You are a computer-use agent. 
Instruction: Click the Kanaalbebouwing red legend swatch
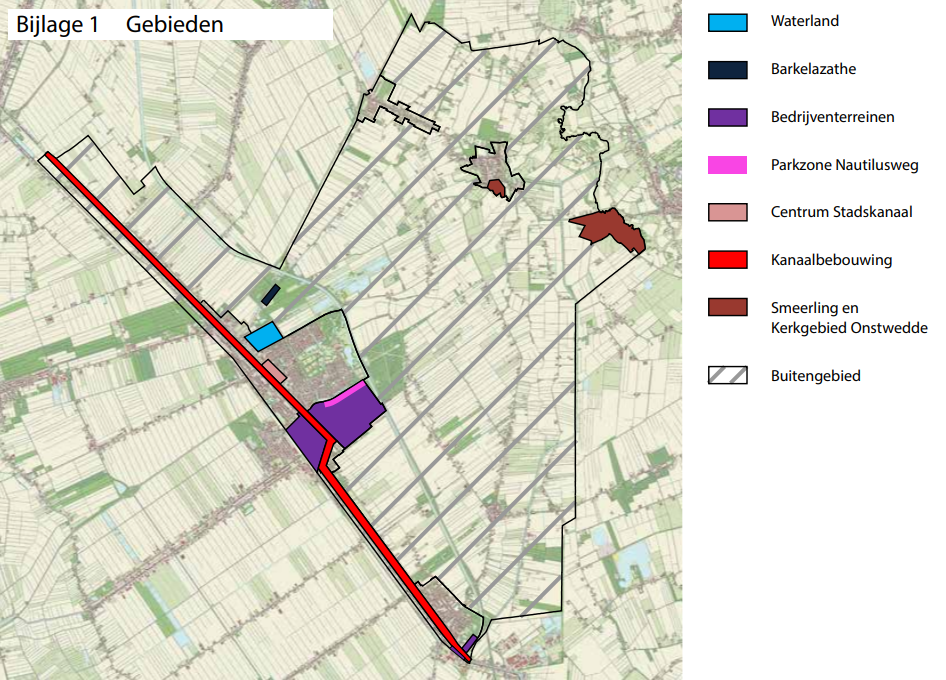[728, 259]
